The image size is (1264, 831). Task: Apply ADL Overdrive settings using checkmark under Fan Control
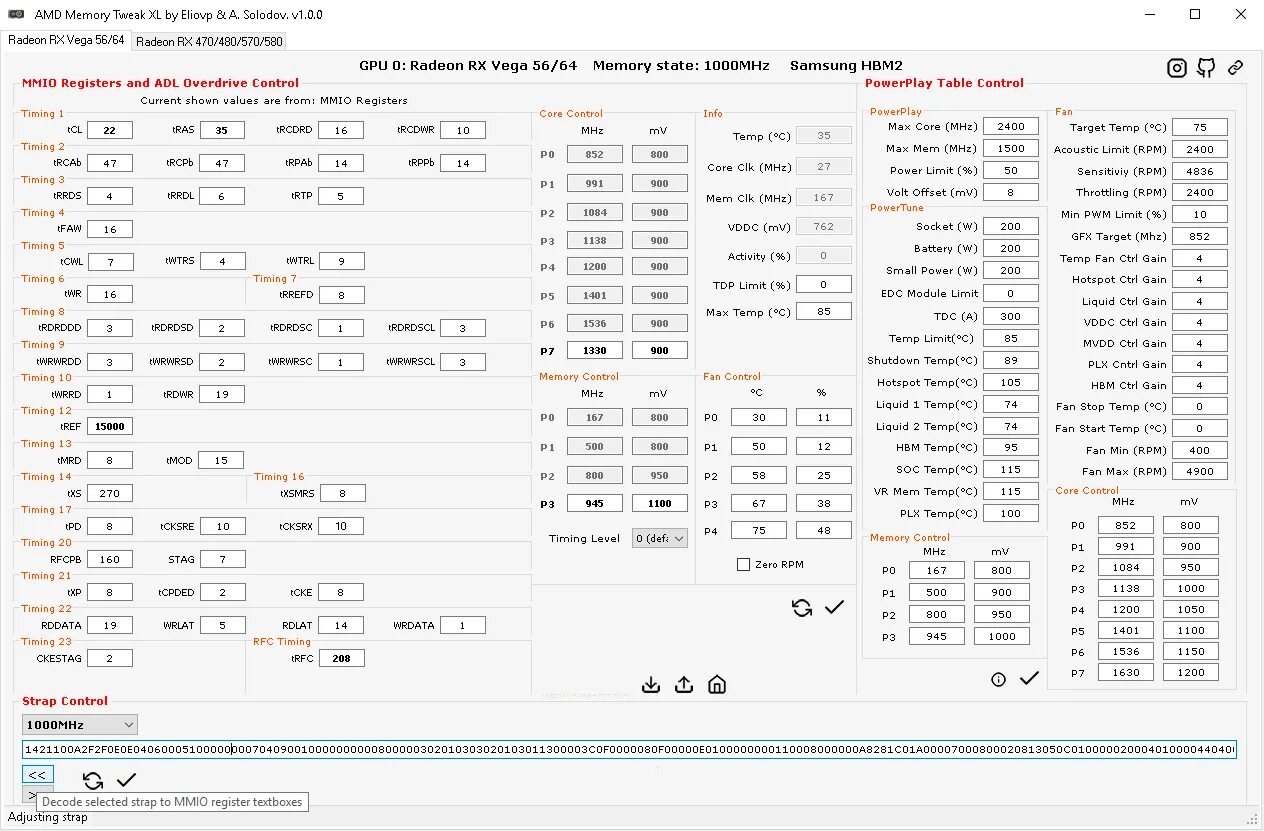click(834, 607)
